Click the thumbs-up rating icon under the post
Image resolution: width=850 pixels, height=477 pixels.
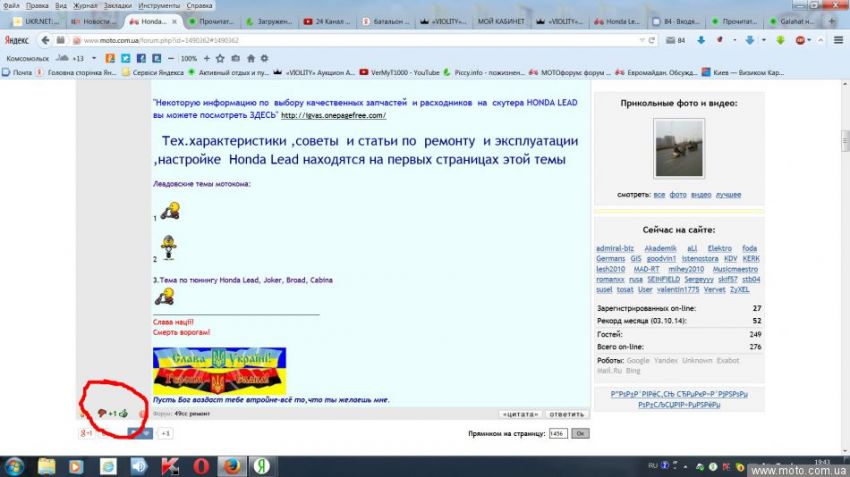click(x=124, y=414)
